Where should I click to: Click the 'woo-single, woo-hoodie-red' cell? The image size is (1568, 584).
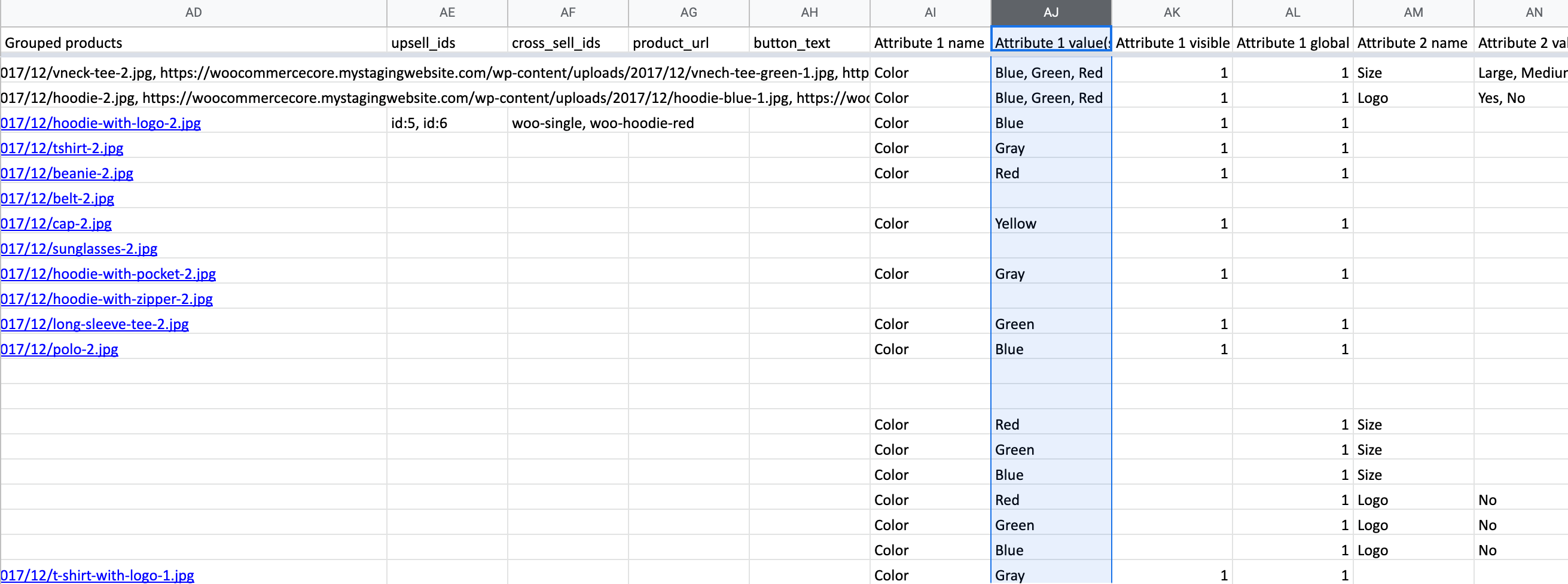(603, 123)
